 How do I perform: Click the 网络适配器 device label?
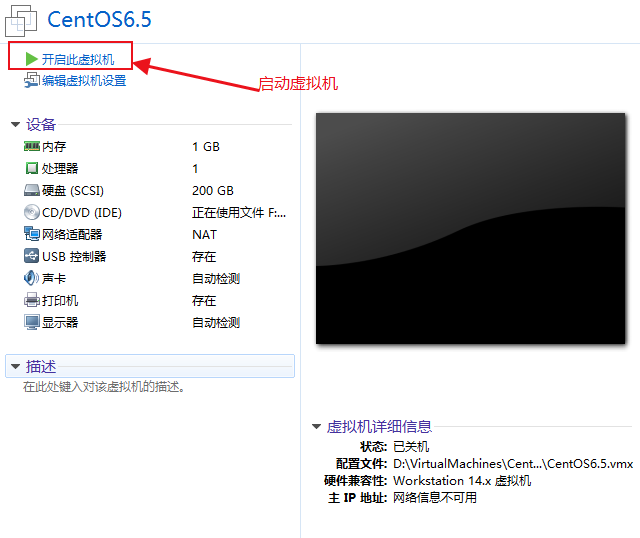(x=72, y=234)
